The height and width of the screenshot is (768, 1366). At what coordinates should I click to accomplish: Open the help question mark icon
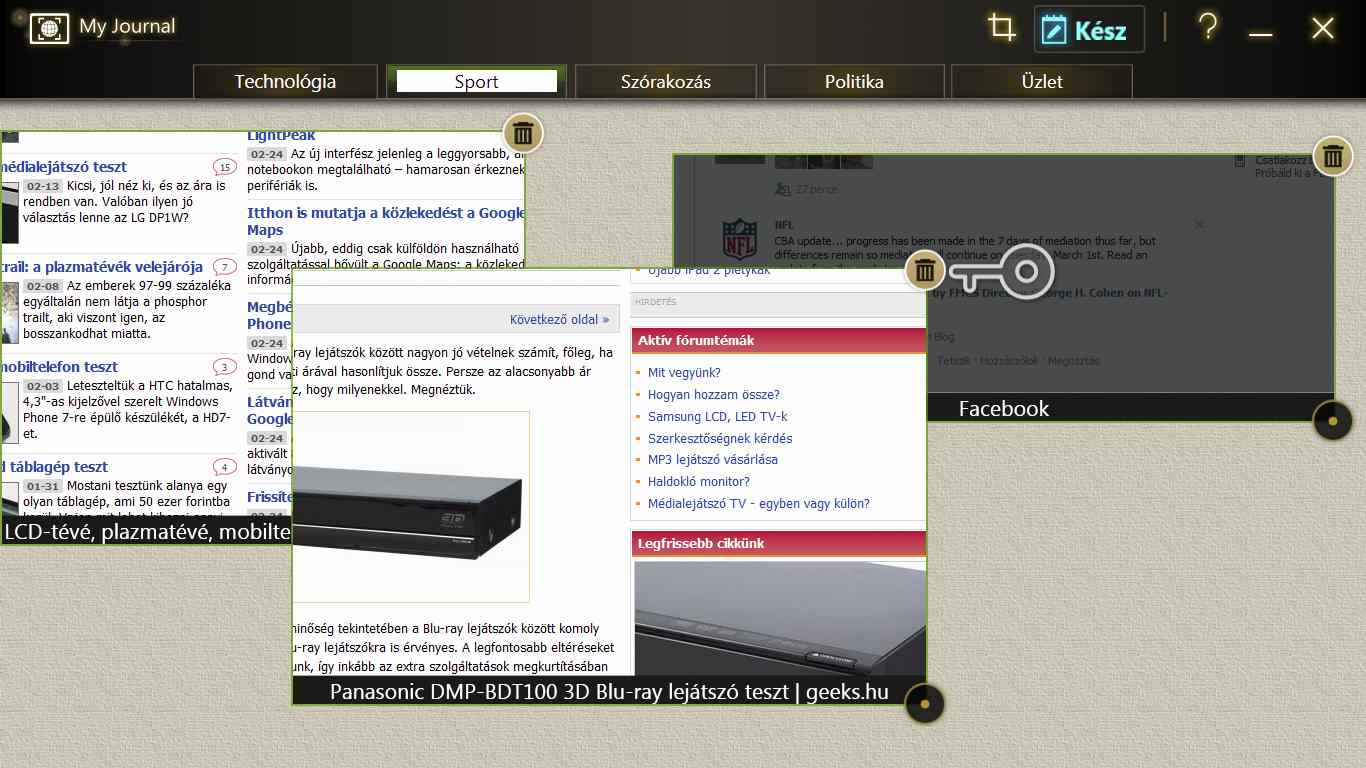(1207, 27)
